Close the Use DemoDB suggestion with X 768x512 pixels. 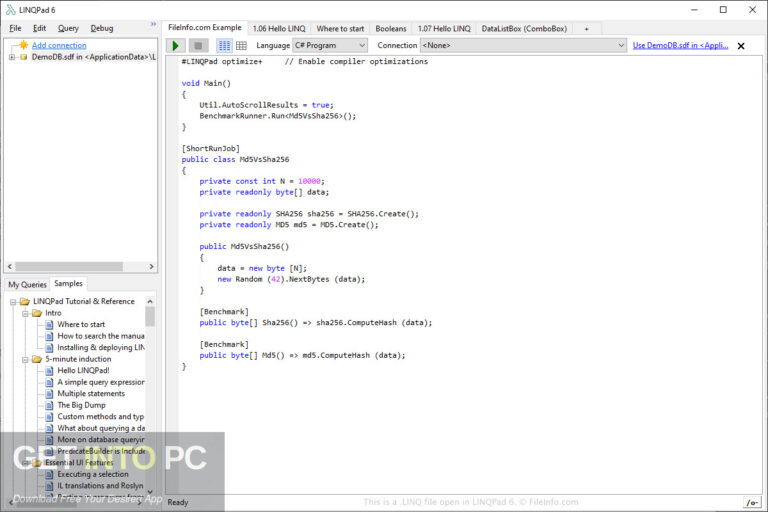coord(741,46)
